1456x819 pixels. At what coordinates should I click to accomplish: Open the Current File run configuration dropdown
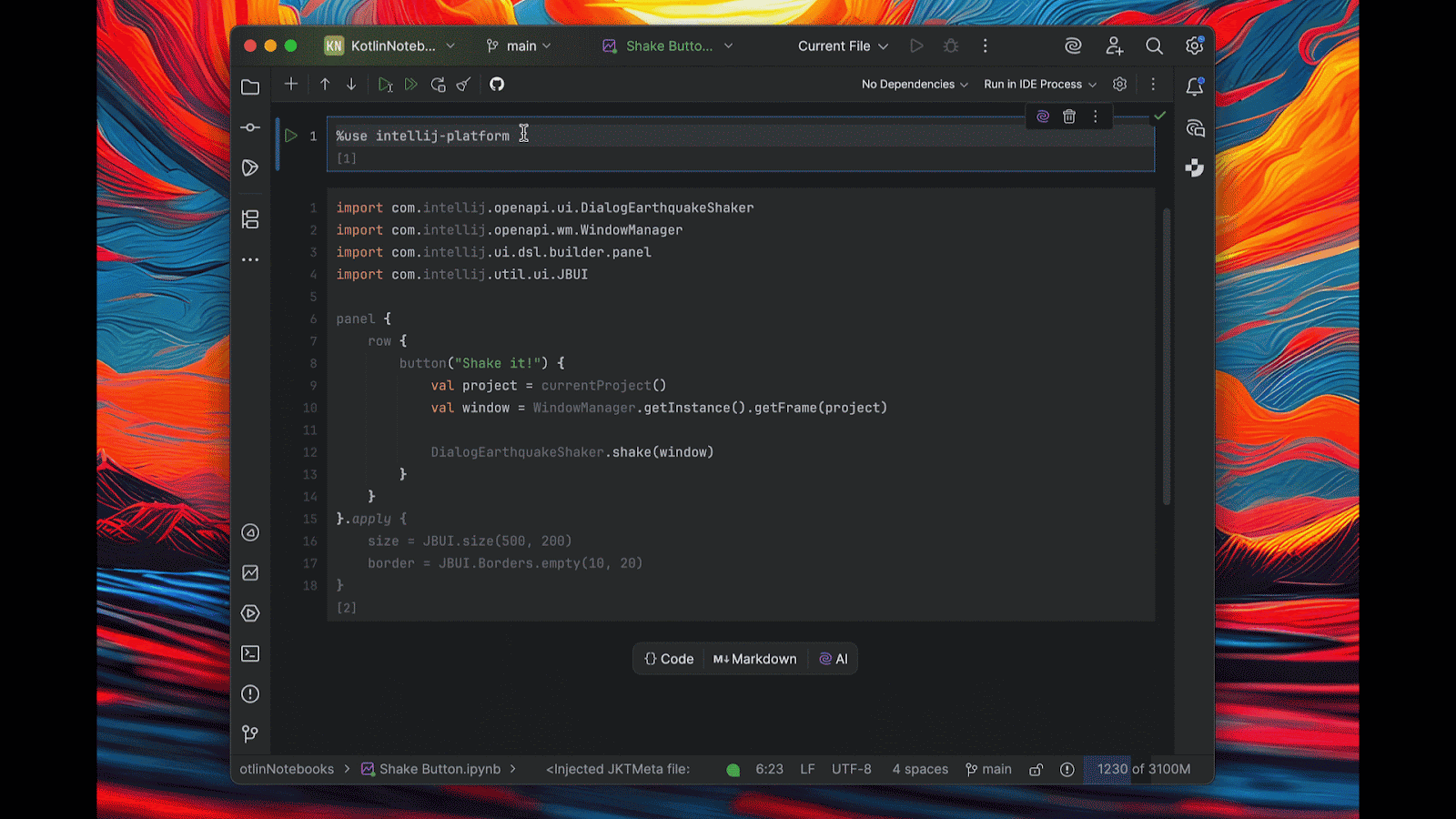(842, 46)
